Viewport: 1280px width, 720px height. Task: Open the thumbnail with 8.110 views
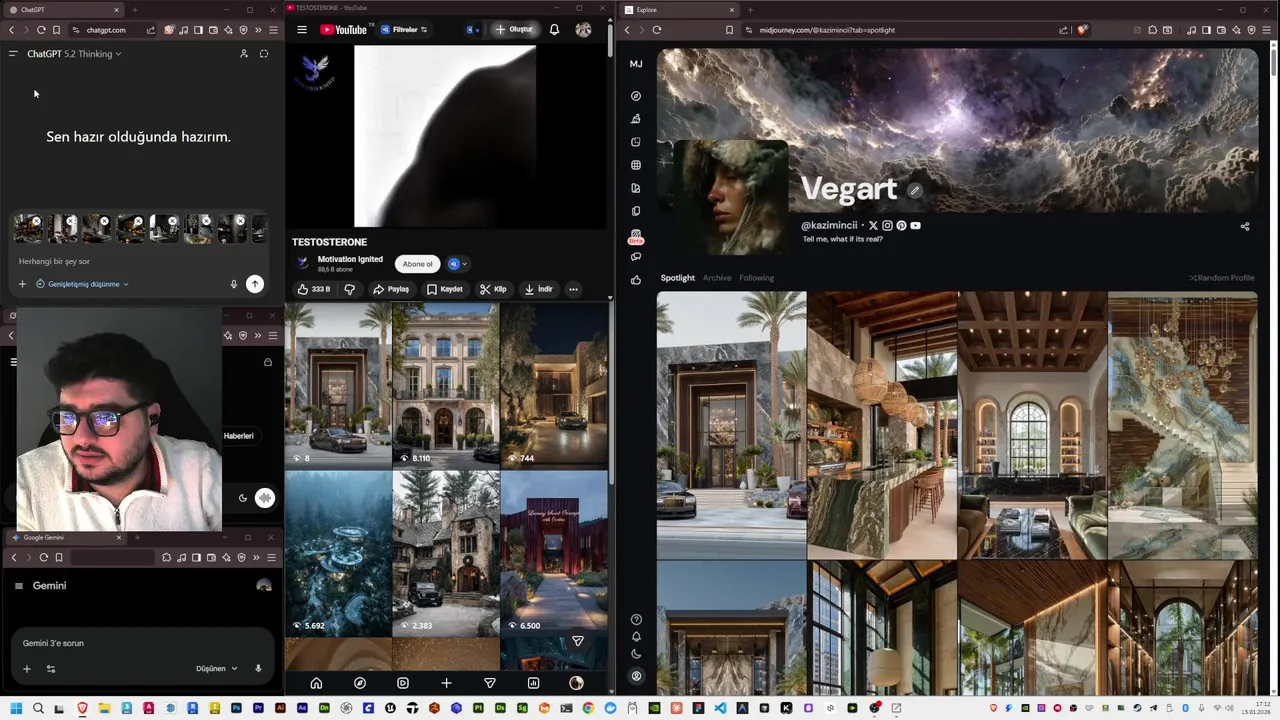click(x=446, y=385)
